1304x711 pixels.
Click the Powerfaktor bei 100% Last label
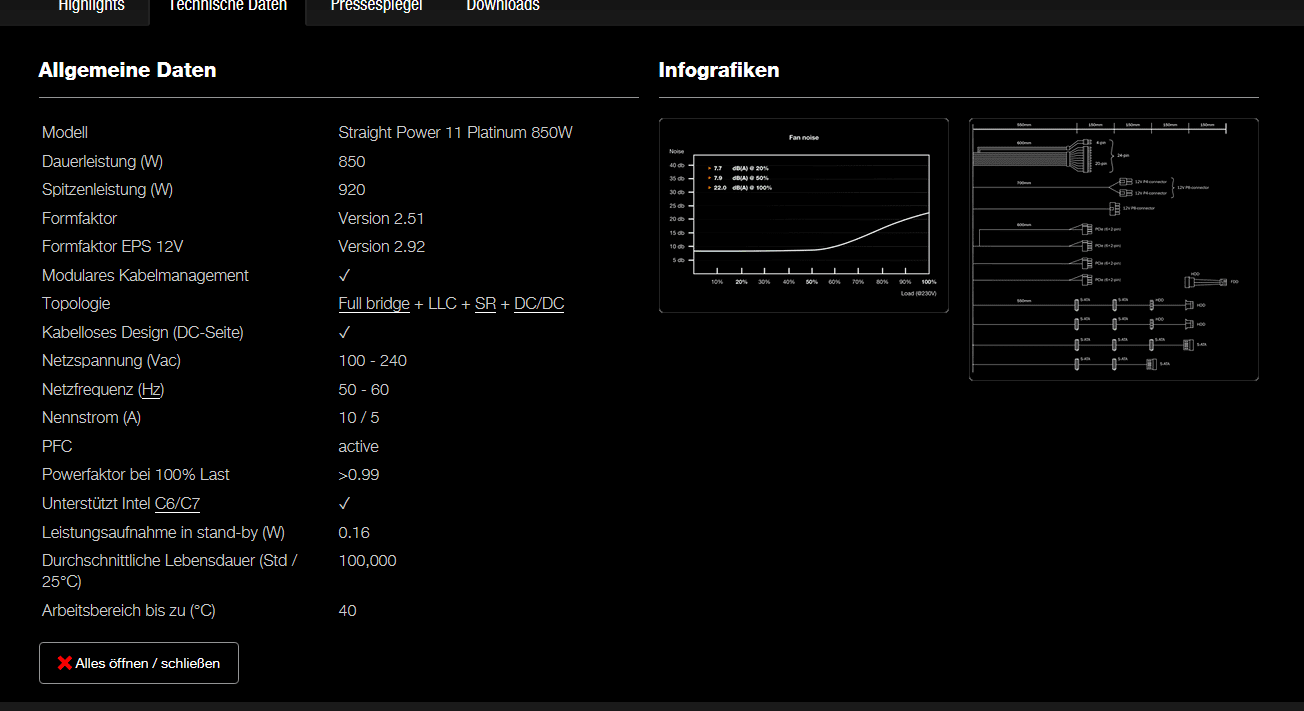tap(136, 475)
